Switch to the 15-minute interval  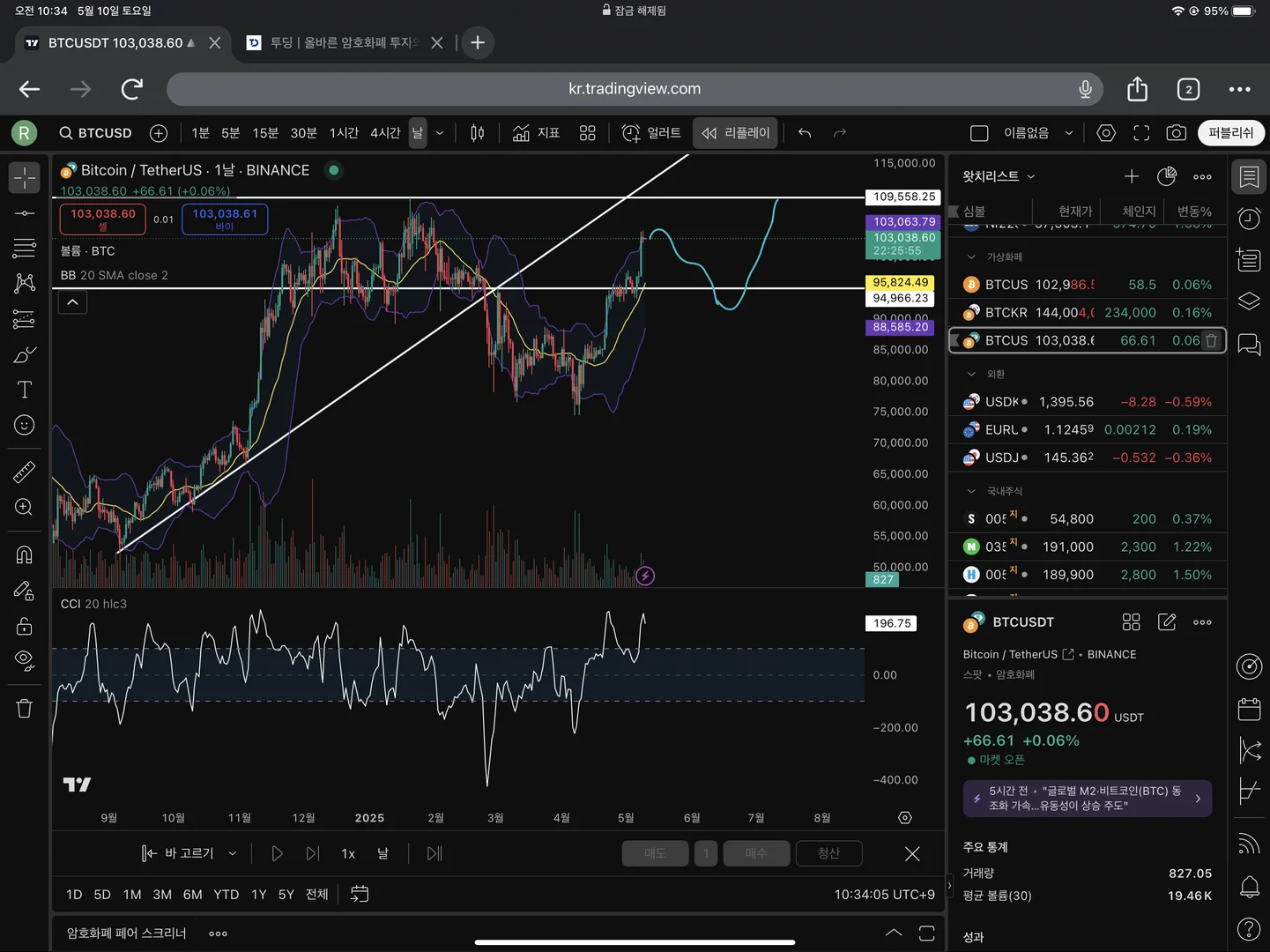click(265, 133)
